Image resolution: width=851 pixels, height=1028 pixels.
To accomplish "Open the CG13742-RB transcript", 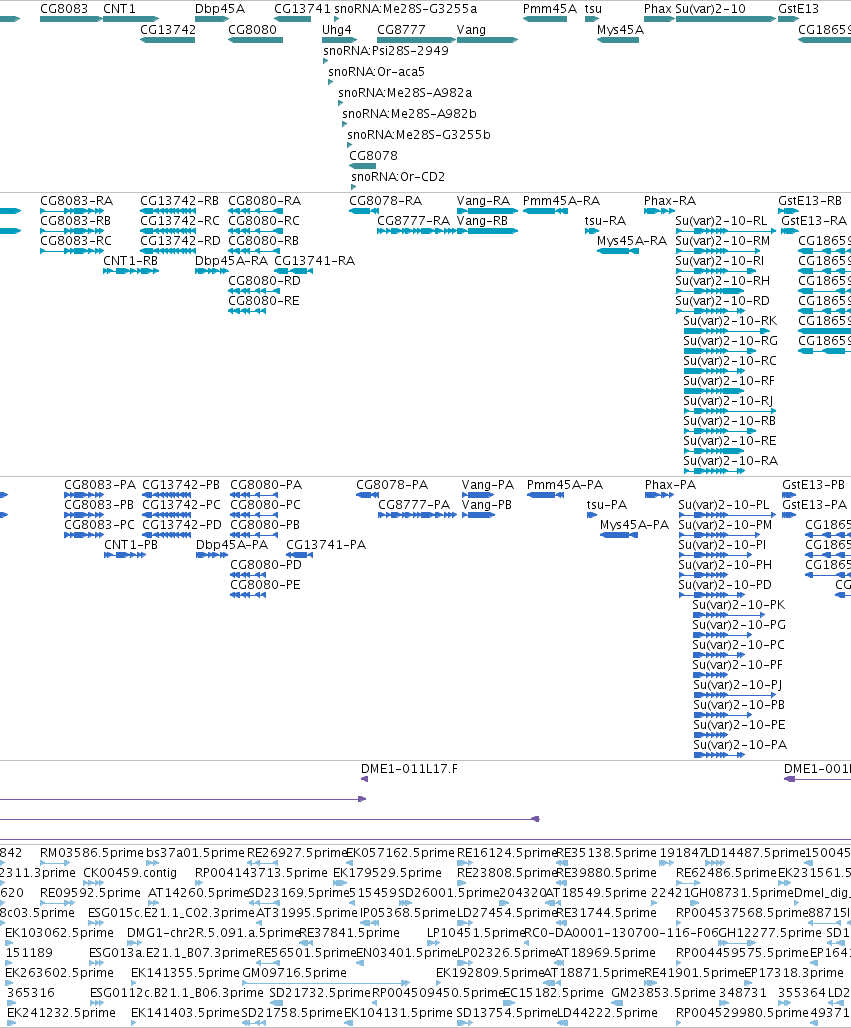I will pyautogui.click(x=168, y=211).
